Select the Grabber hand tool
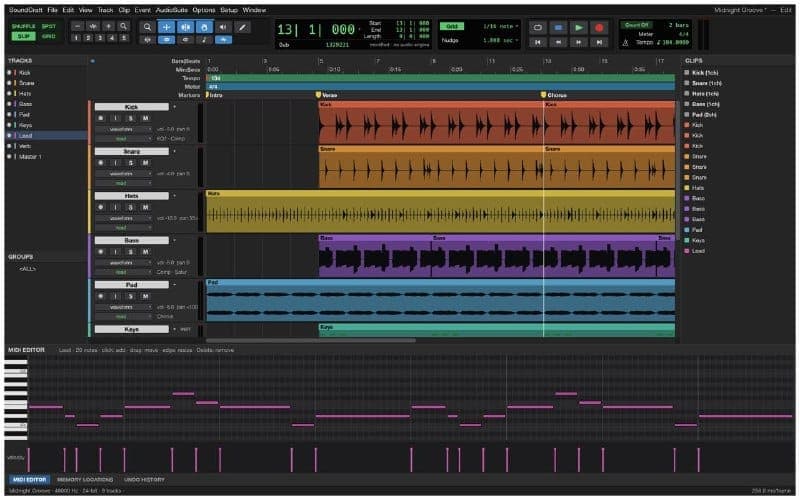Screen dimensions: 800x500 (x=204, y=27)
